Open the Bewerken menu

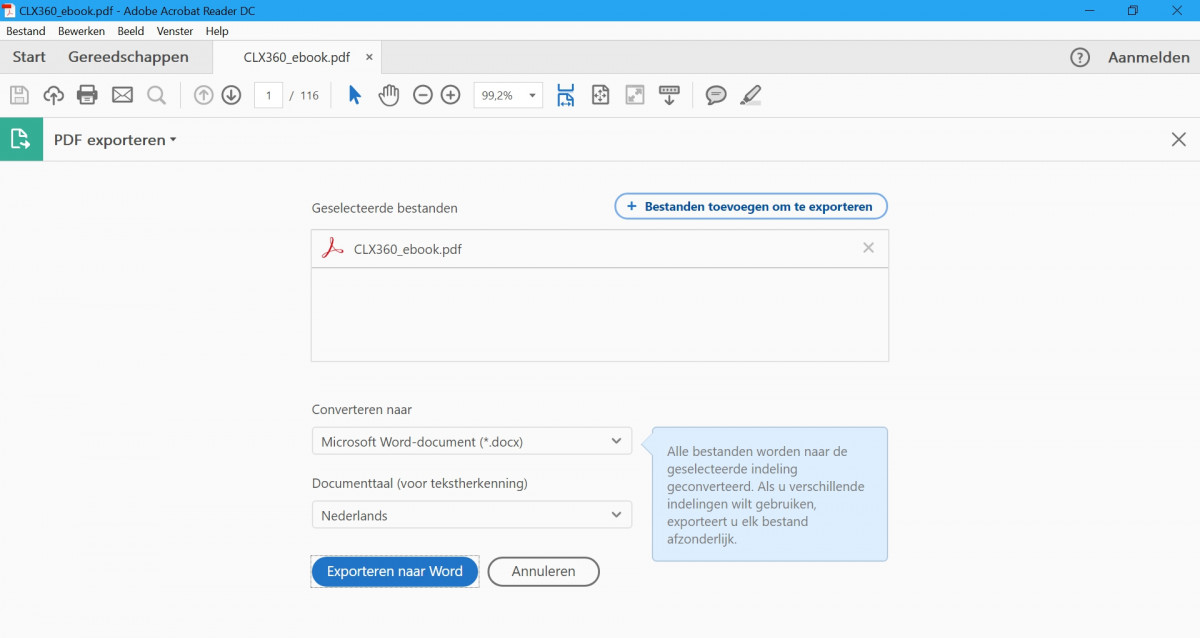coord(81,31)
